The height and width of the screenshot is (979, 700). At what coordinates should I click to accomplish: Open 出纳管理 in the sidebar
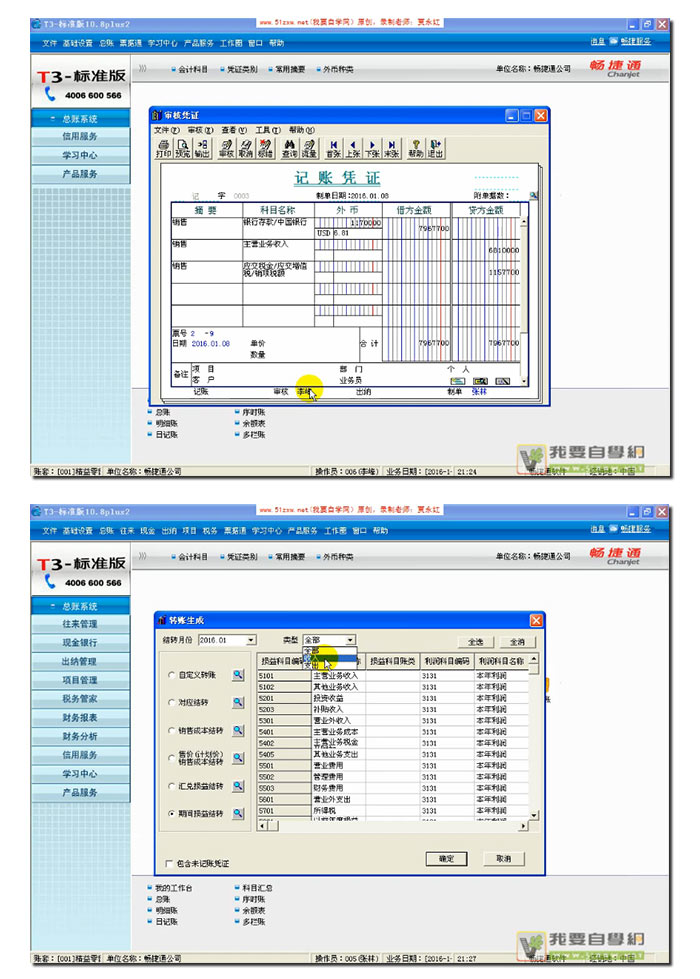(81, 661)
